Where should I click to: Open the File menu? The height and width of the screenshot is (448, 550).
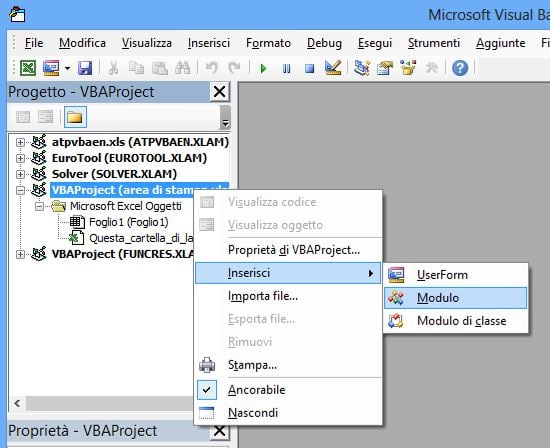(x=34, y=43)
